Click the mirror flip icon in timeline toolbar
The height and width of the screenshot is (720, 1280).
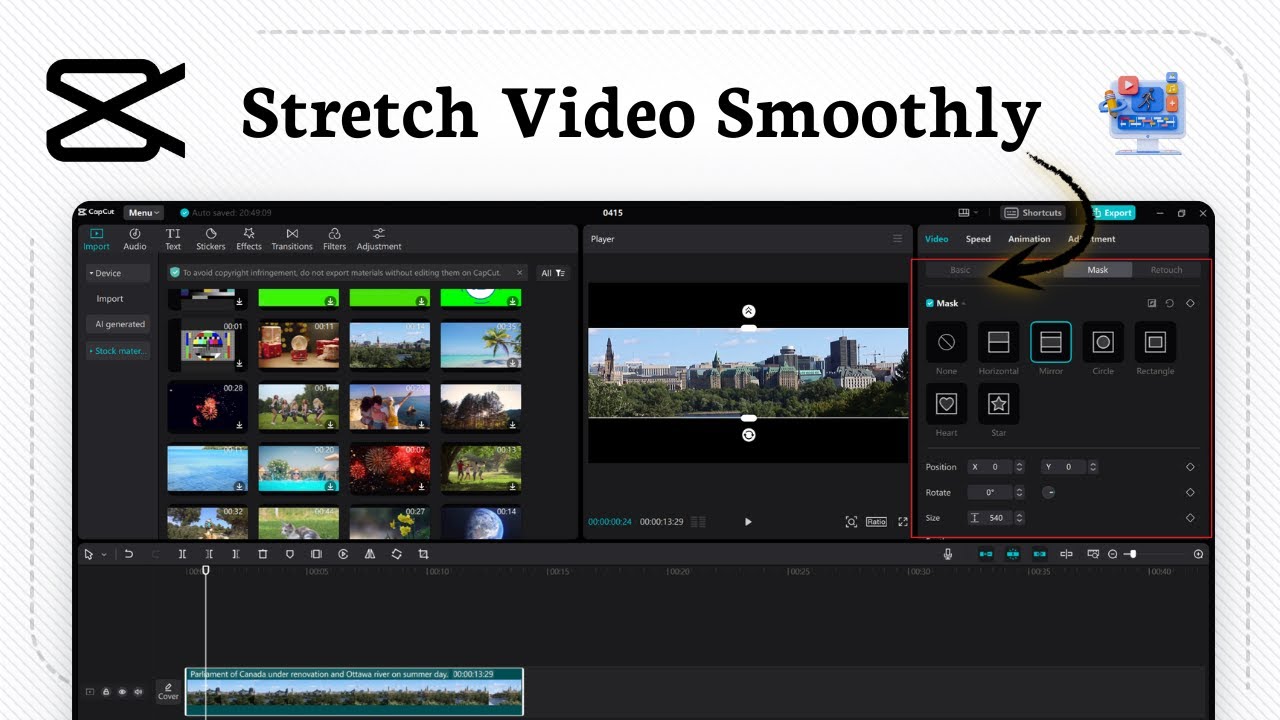tap(370, 554)
